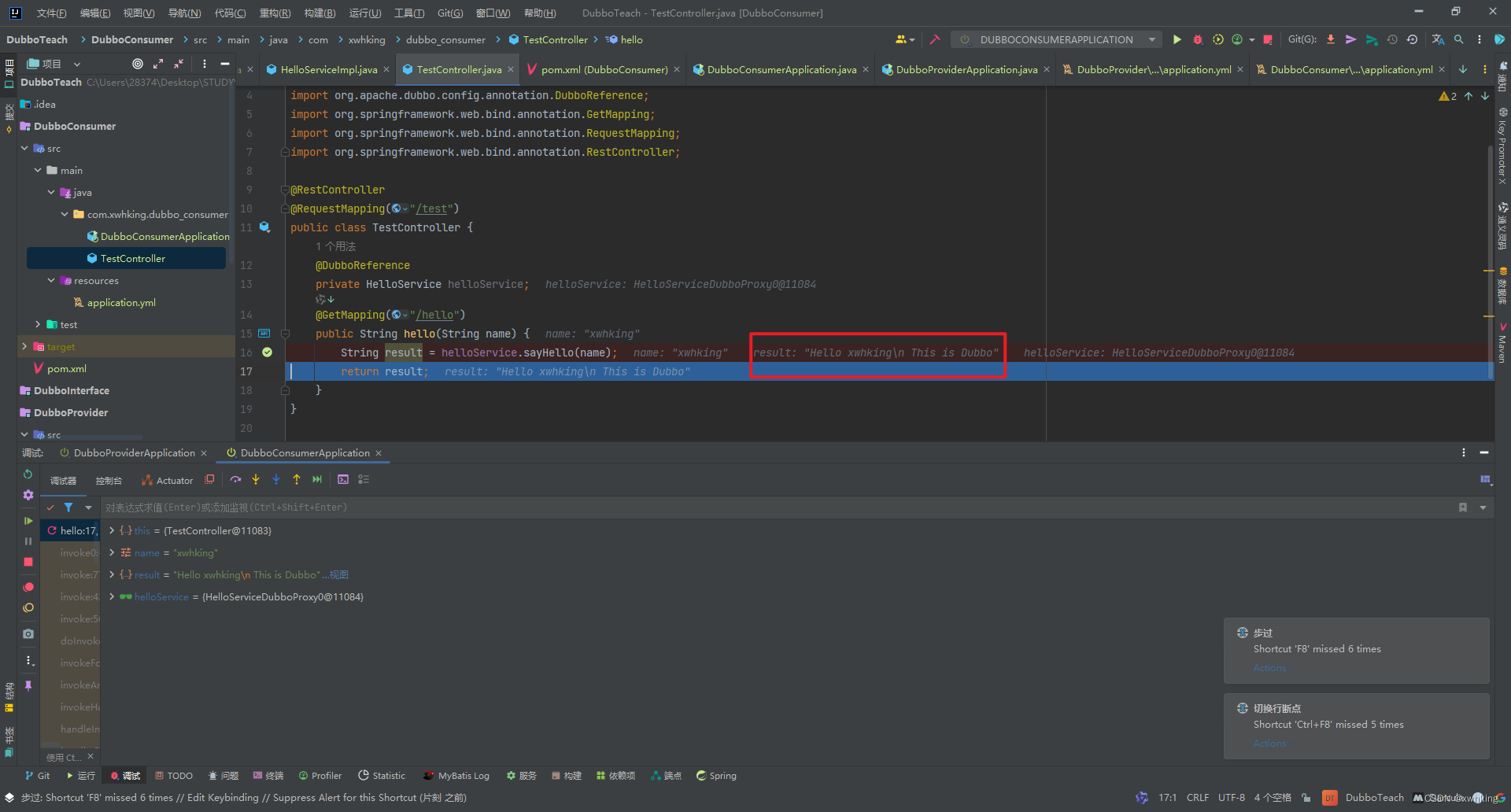The width and height of the screenshot is (1511, 812).
Task: Switch to DubboProviderApplication debug tab
Action: [x=134, y=453]
